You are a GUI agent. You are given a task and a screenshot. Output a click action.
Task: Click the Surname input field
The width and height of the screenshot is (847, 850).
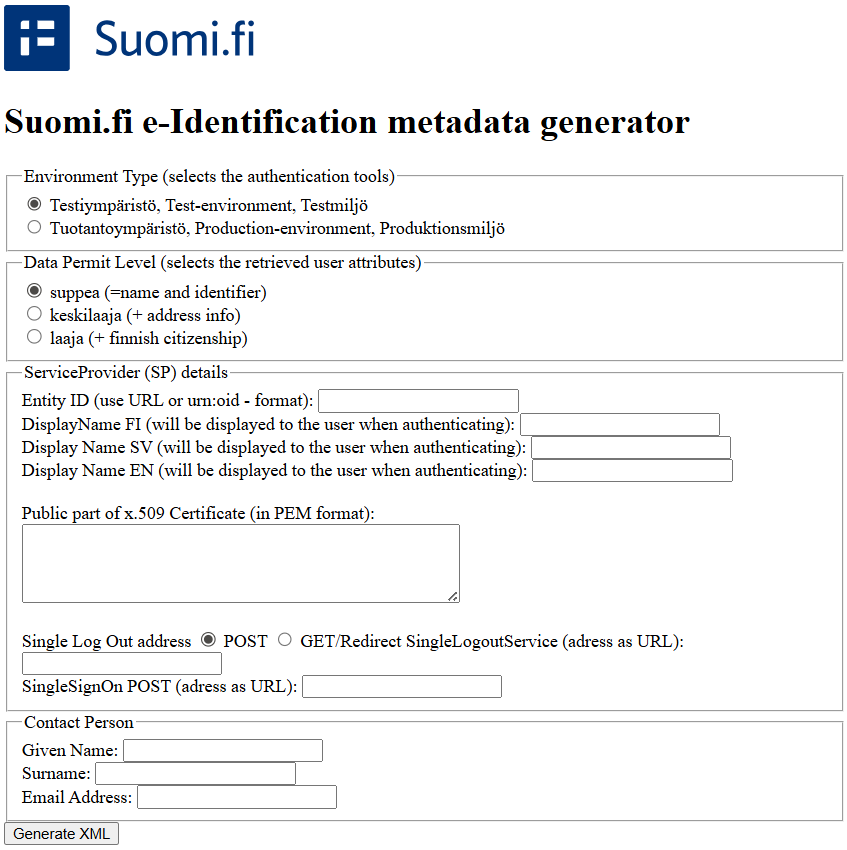pyautogui.click(x=195, y=773)
